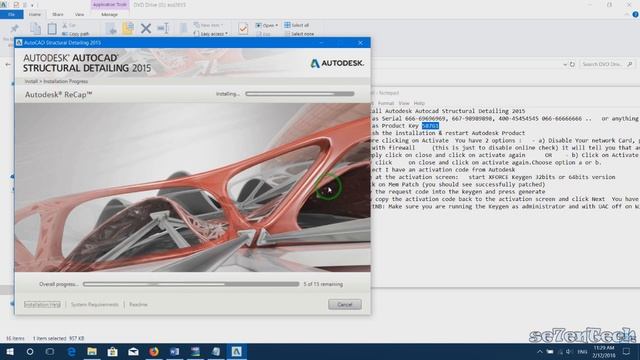The width and height of the screenshot is (640, 360).
Task: Switch to Home ribbon tab
Action: coord(35,14)
